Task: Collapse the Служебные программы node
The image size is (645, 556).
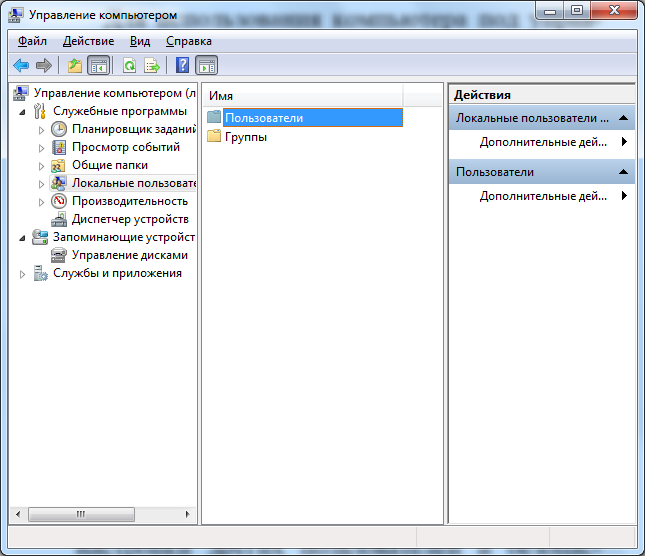Action: tap(22, 112)
